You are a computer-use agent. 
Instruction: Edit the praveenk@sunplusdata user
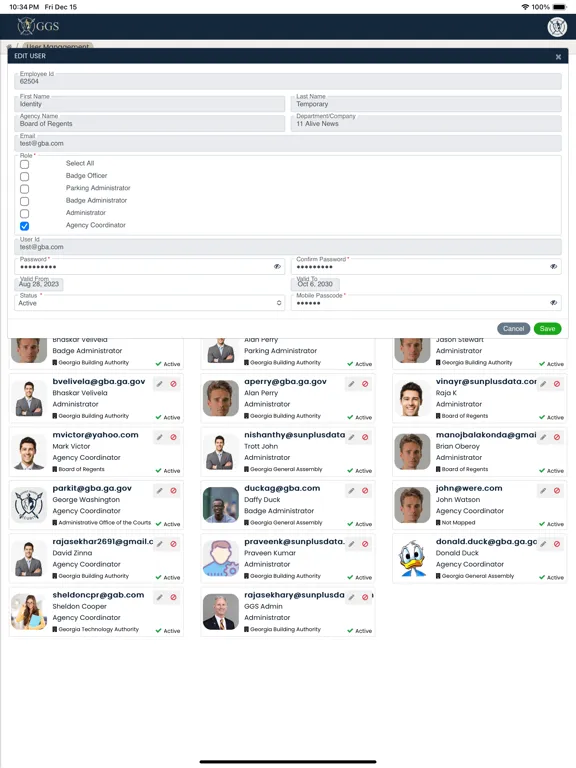[x=351, y=544]
